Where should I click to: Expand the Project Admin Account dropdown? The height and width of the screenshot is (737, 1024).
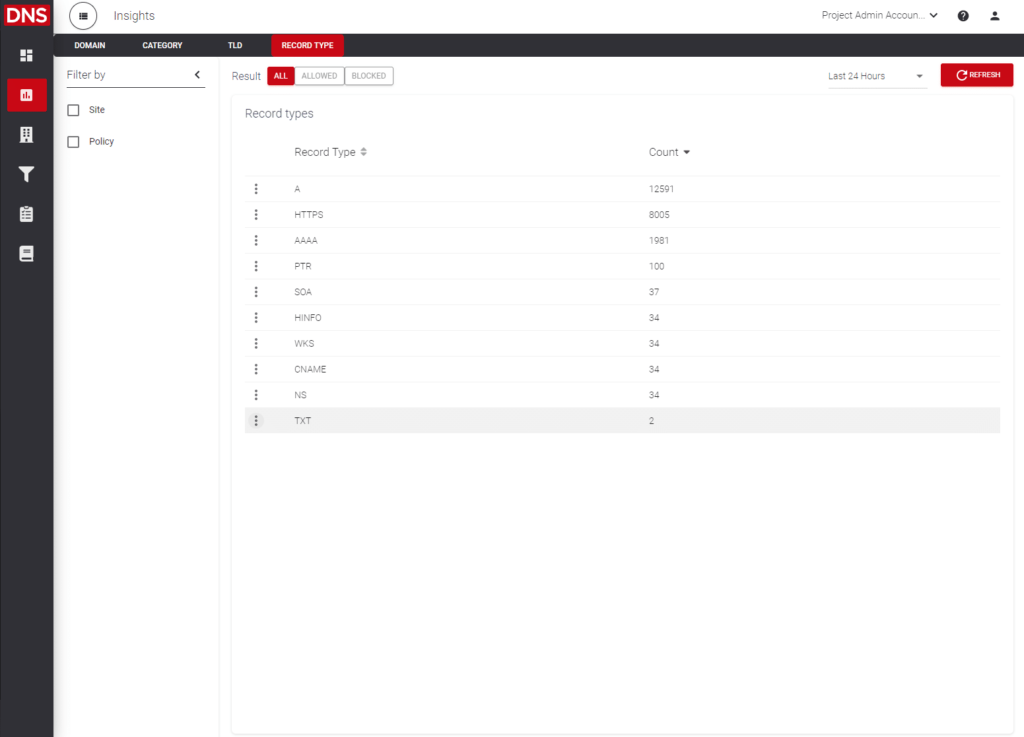pyautogui.click(x=879, y=16)
